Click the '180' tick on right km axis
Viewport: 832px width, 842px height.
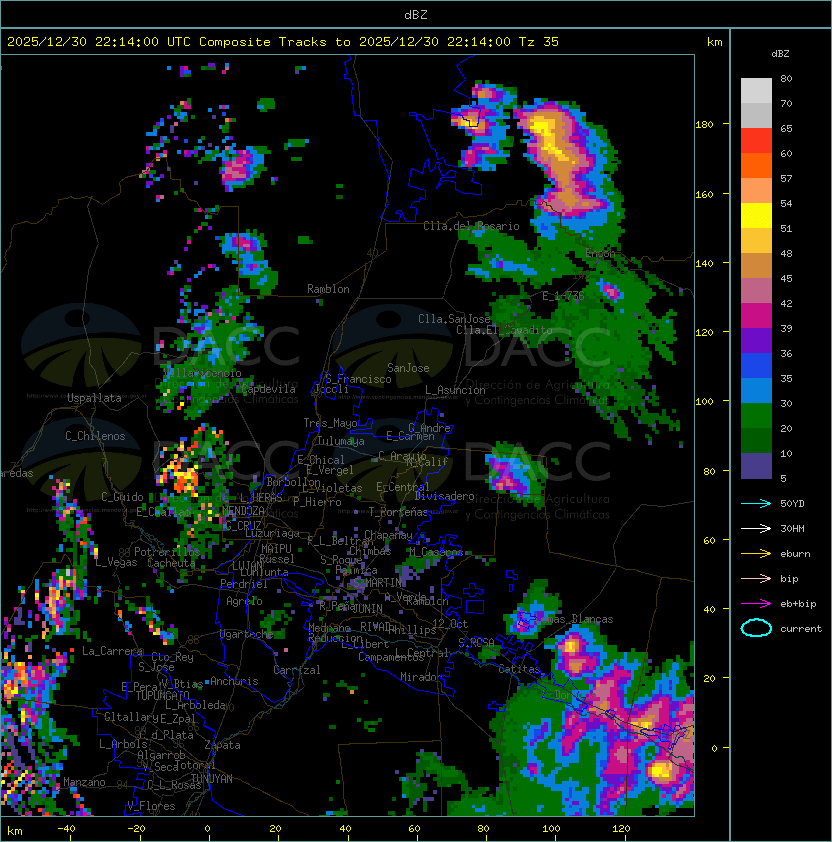click(x=704, y=125)
